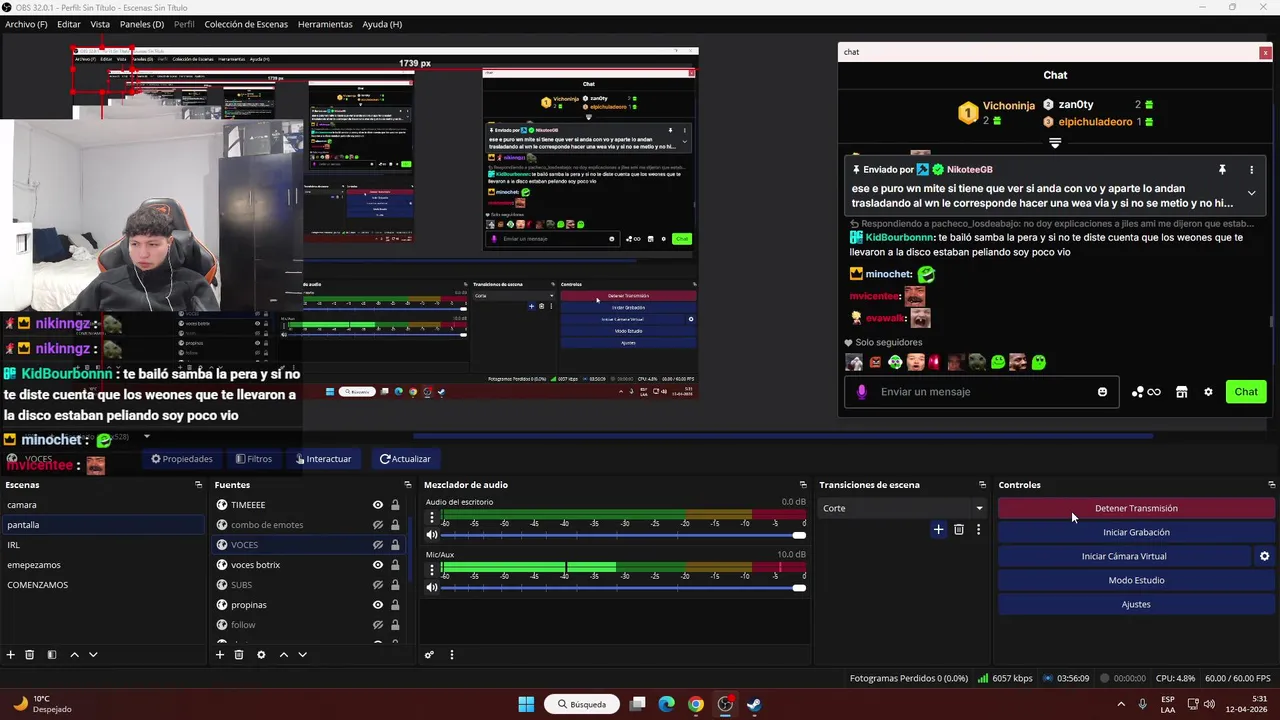Stop the stream with Detener Transmisión

[1136, 508]
